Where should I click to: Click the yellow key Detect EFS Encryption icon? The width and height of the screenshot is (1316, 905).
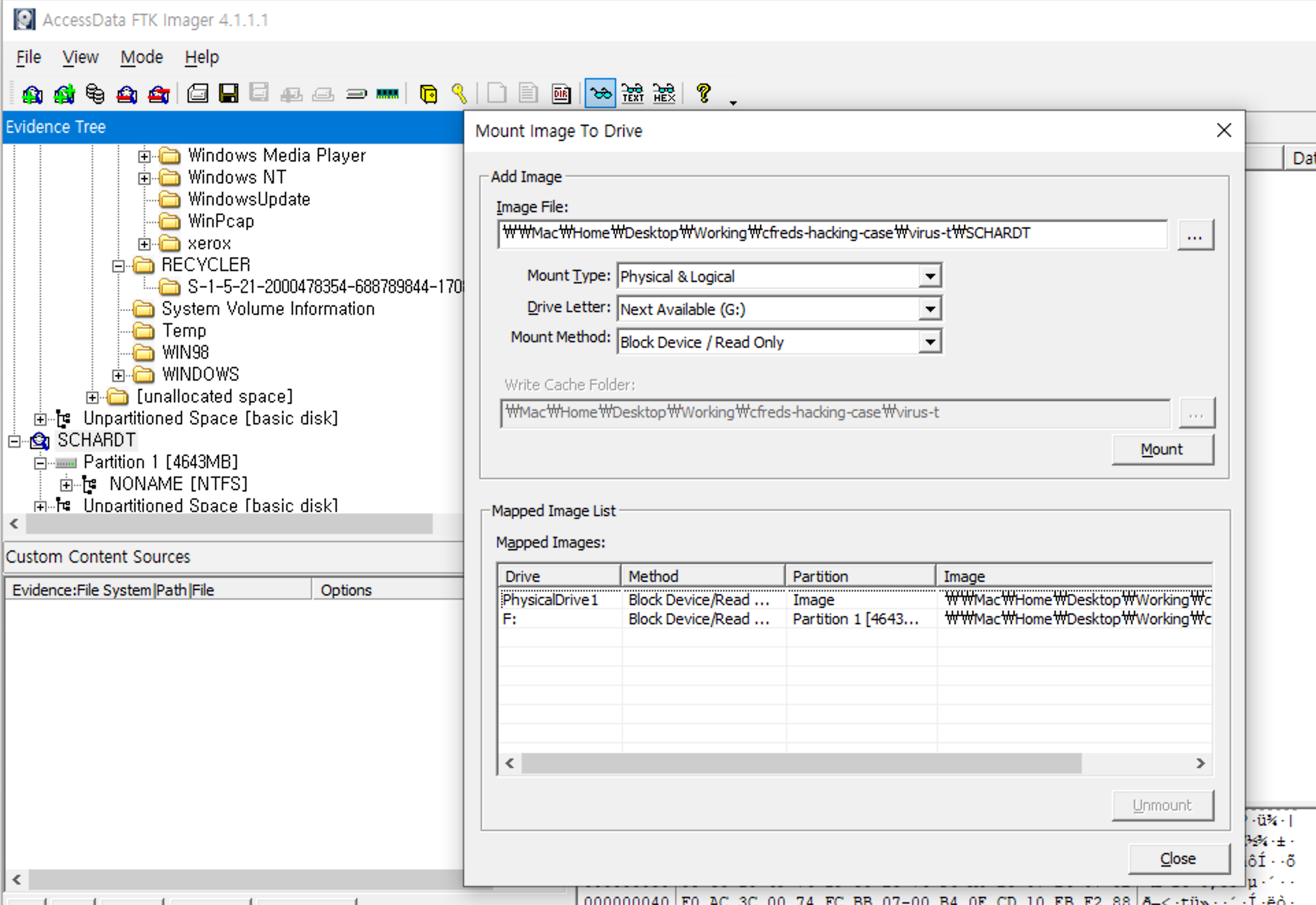click(x=459, y=94)
